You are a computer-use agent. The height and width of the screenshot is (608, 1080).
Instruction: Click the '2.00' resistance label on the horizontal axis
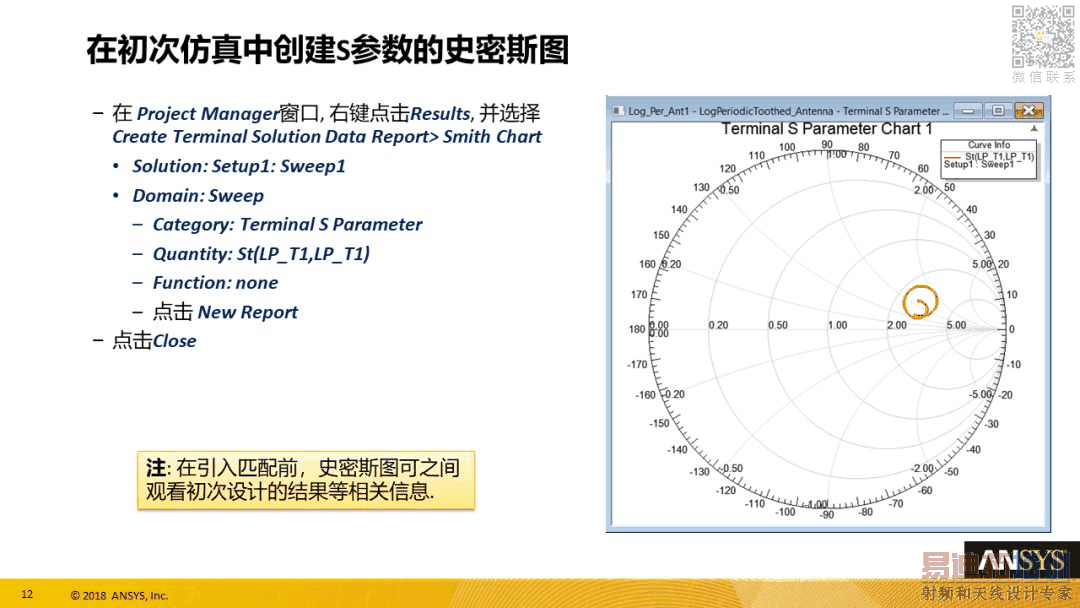tap(897, 325)
